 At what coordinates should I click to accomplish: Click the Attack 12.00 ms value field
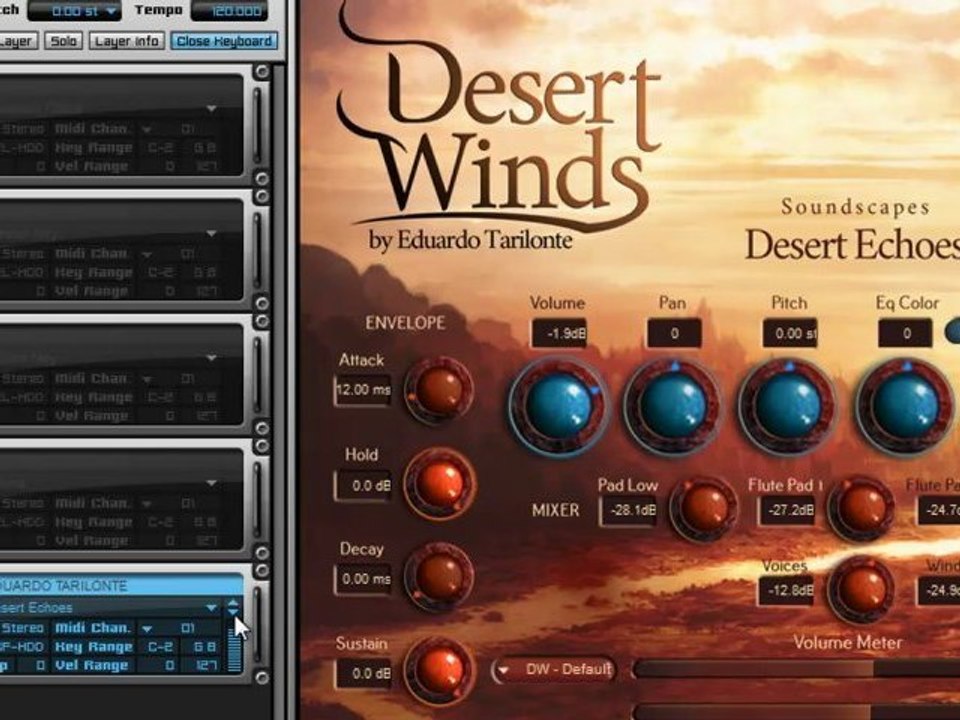(x=363, y=390)
